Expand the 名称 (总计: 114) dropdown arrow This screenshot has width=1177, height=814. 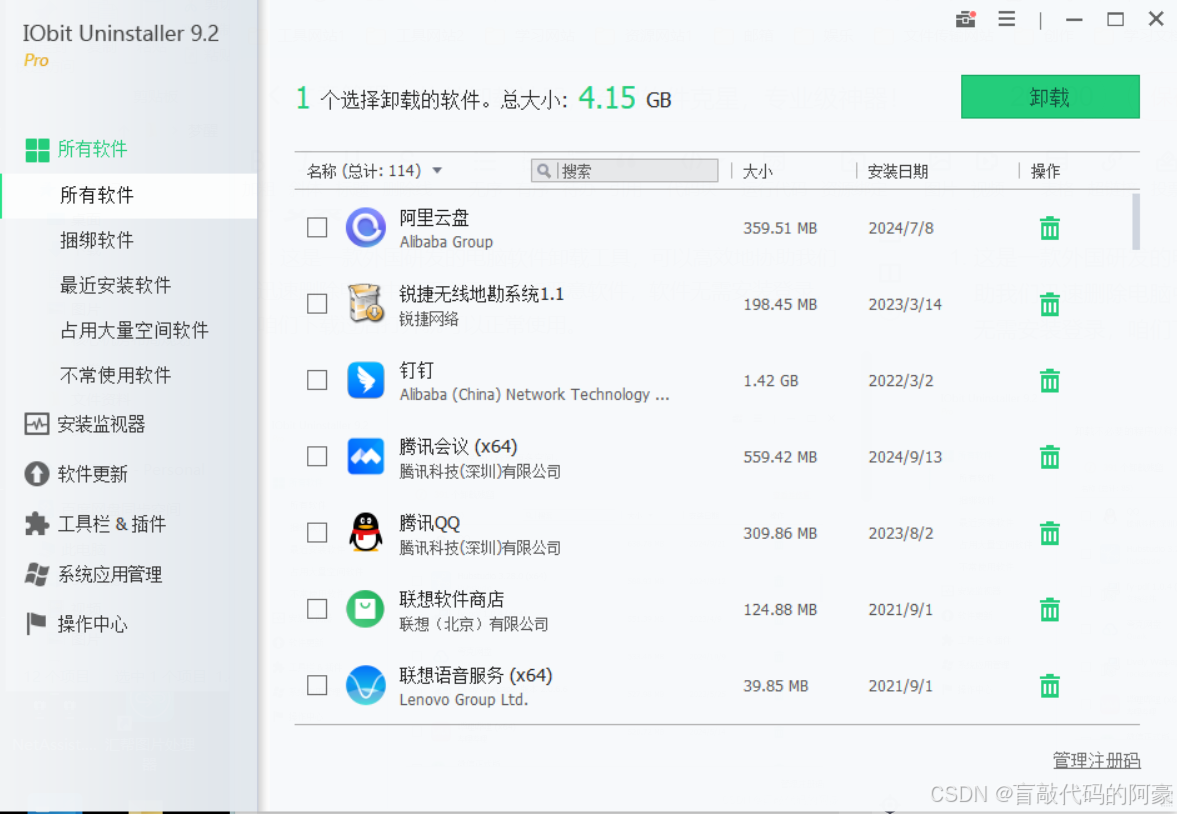click(x=437, y=171)
